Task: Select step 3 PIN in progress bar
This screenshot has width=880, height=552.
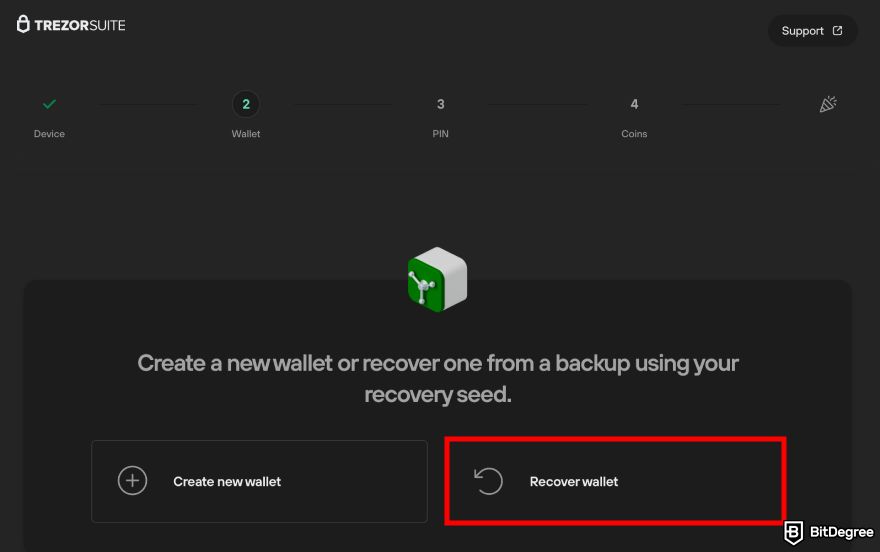Action: (x=441, y=104)
